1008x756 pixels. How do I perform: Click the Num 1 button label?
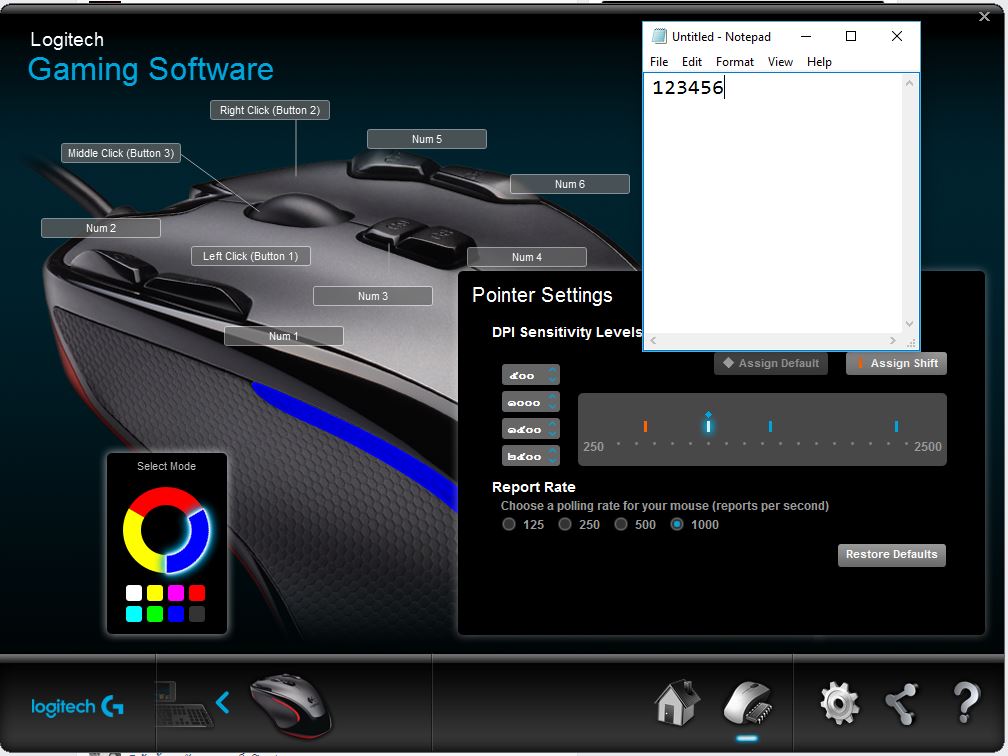[284, 336]
